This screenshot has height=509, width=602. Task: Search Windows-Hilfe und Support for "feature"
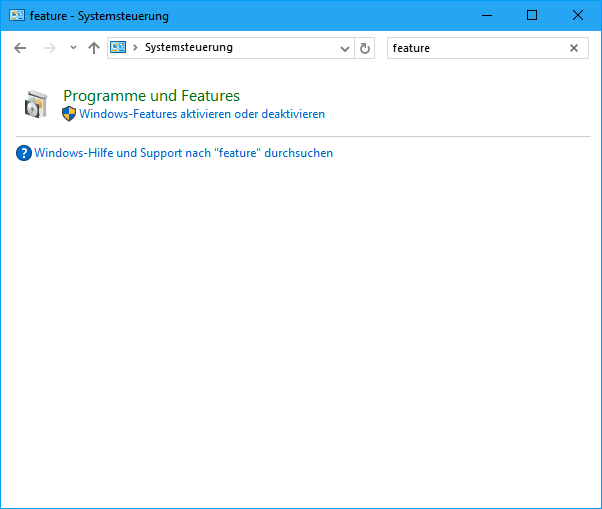click(x=183, y=153)
